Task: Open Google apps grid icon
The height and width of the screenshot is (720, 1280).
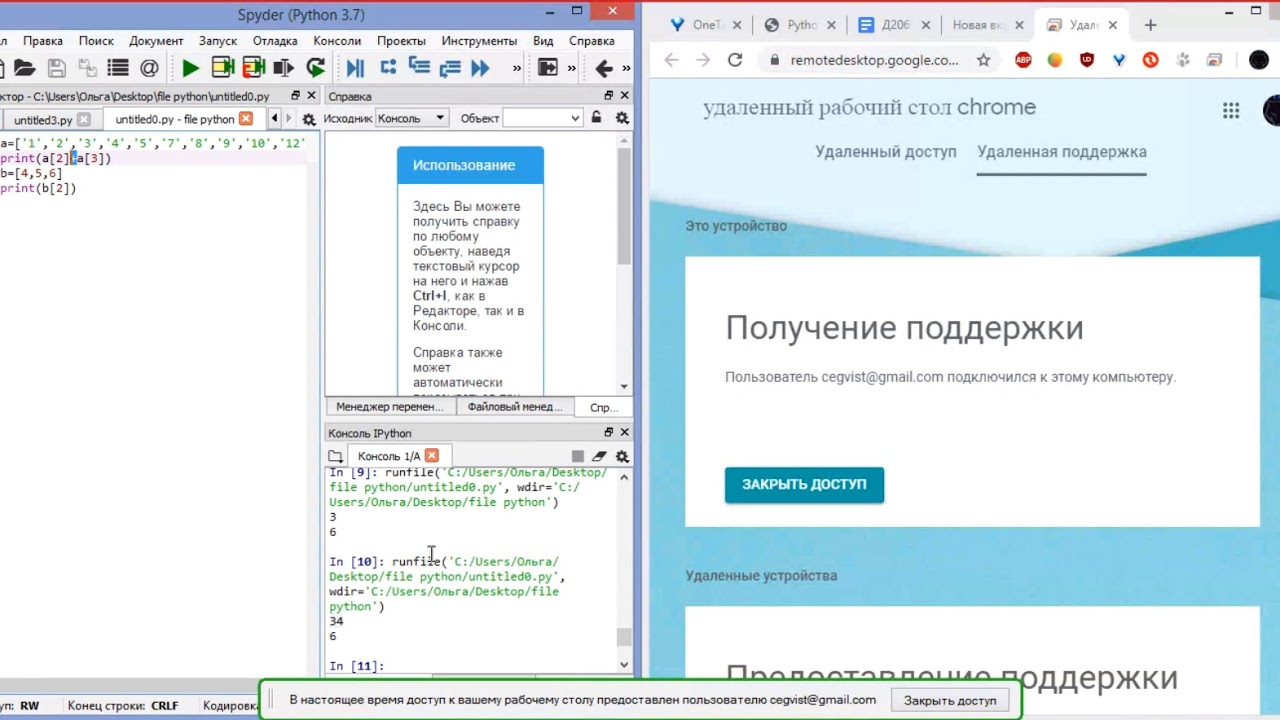Action: coord(1231,111)
